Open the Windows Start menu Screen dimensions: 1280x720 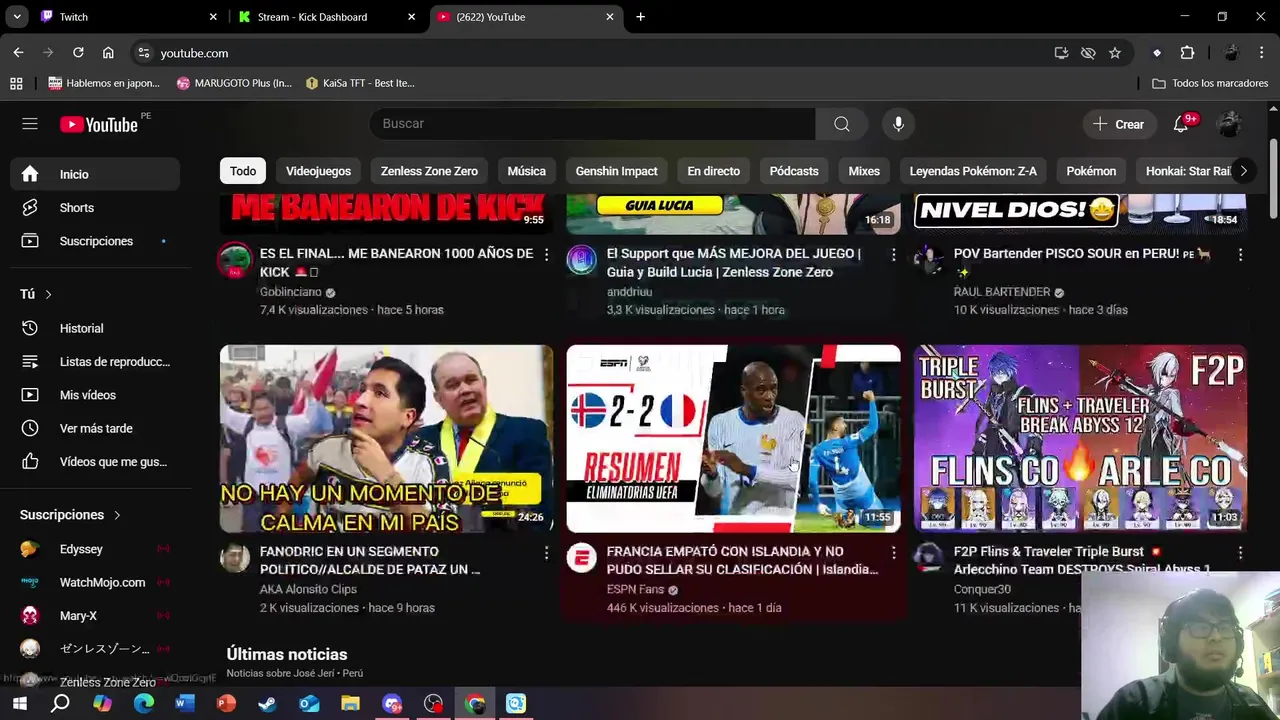[19, 704]
